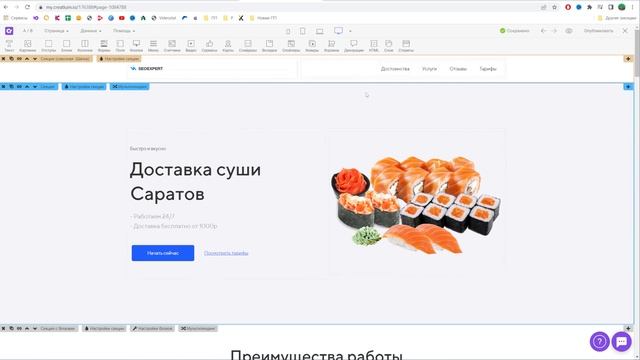The width and height of the screenshot is (640, 360).
Task: Switch to tablet preview mode
Action: (302, 31)
